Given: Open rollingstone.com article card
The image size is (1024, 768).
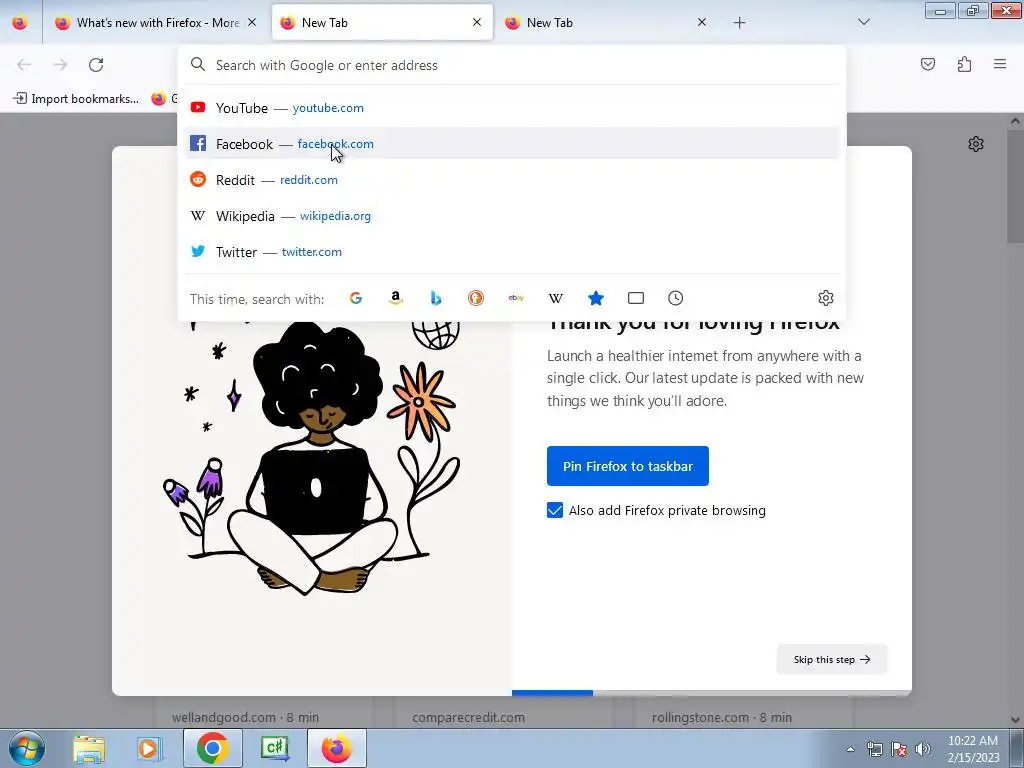Looking at the screenshot, I should pyautogui.click(x=744, y=712).
